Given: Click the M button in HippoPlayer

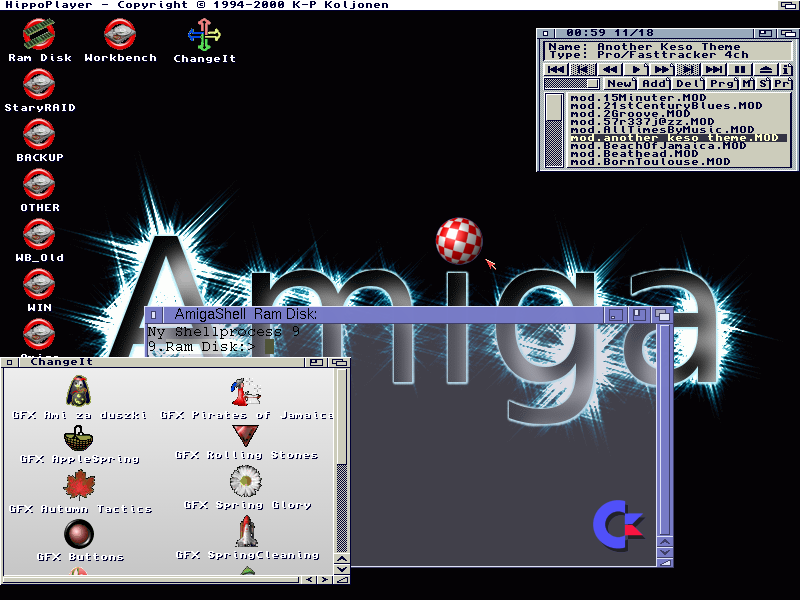Looking at the screenshot, I should tap(747, 84).
